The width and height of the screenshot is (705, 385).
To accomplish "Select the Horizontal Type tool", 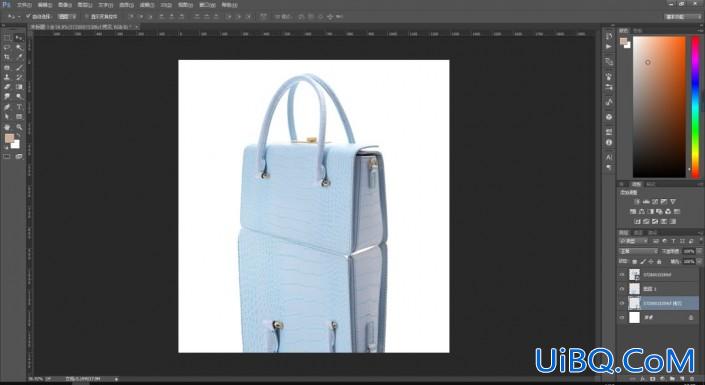I will [x=19, y=107].
